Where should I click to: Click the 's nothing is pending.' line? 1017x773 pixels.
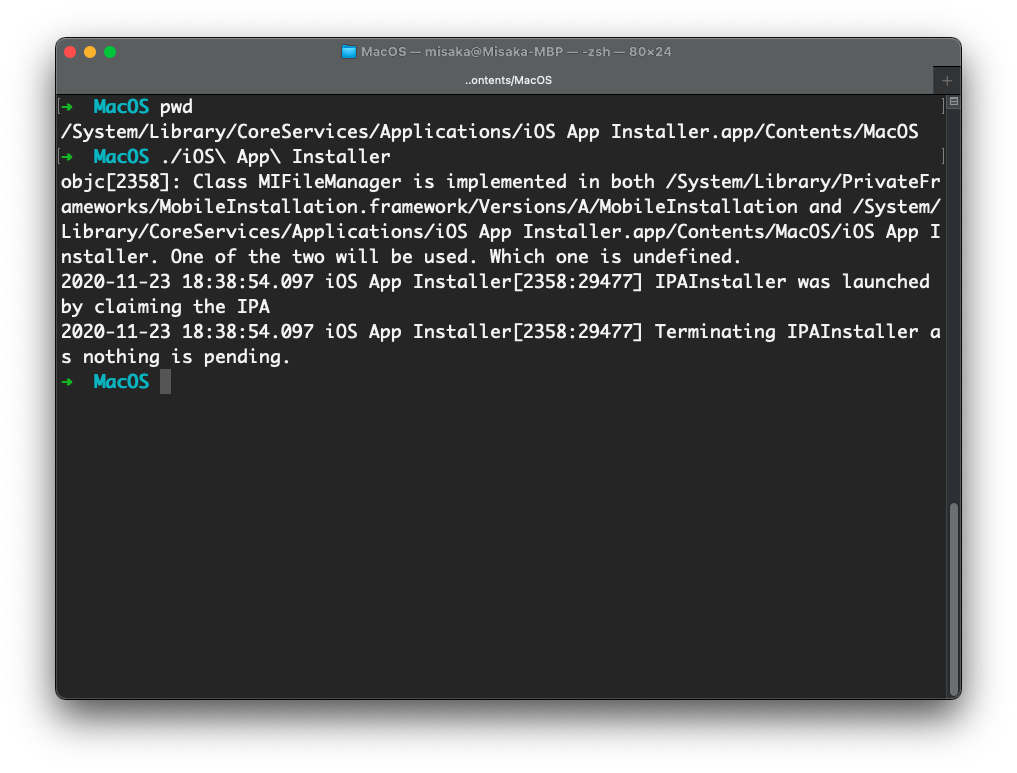click(176, 357)
